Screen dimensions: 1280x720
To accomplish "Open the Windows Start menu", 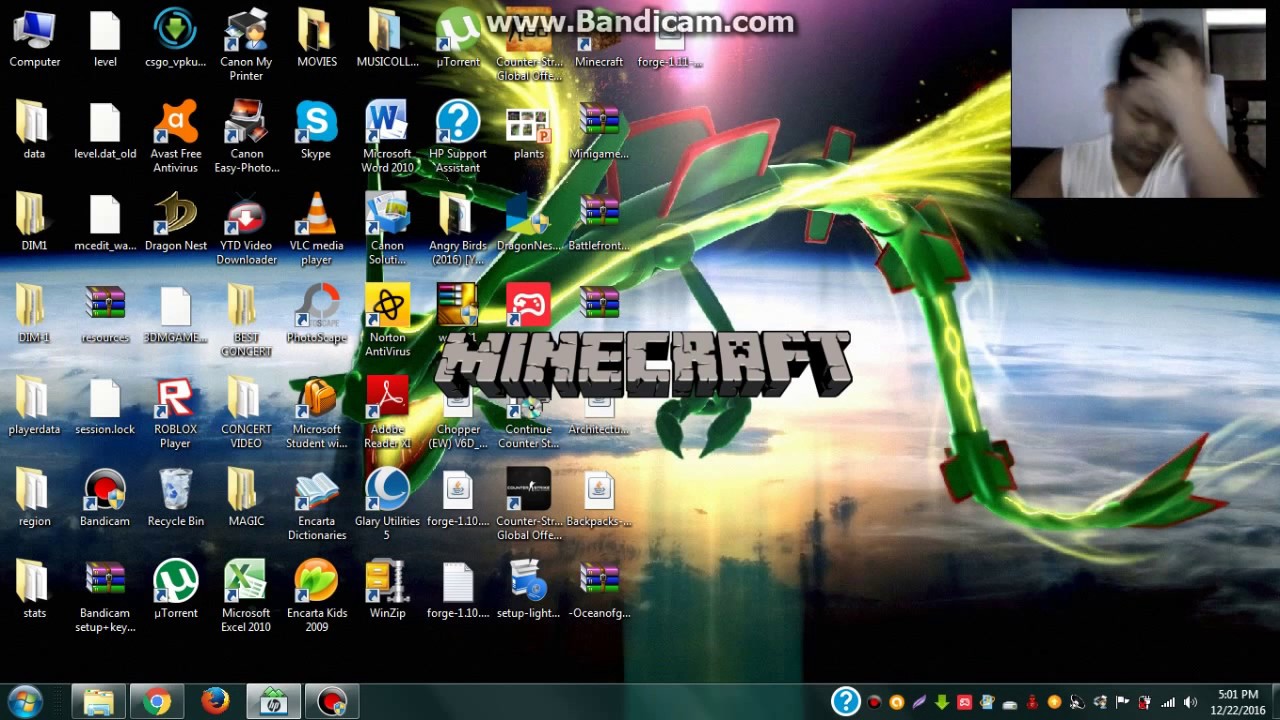I will pos(25,702).
